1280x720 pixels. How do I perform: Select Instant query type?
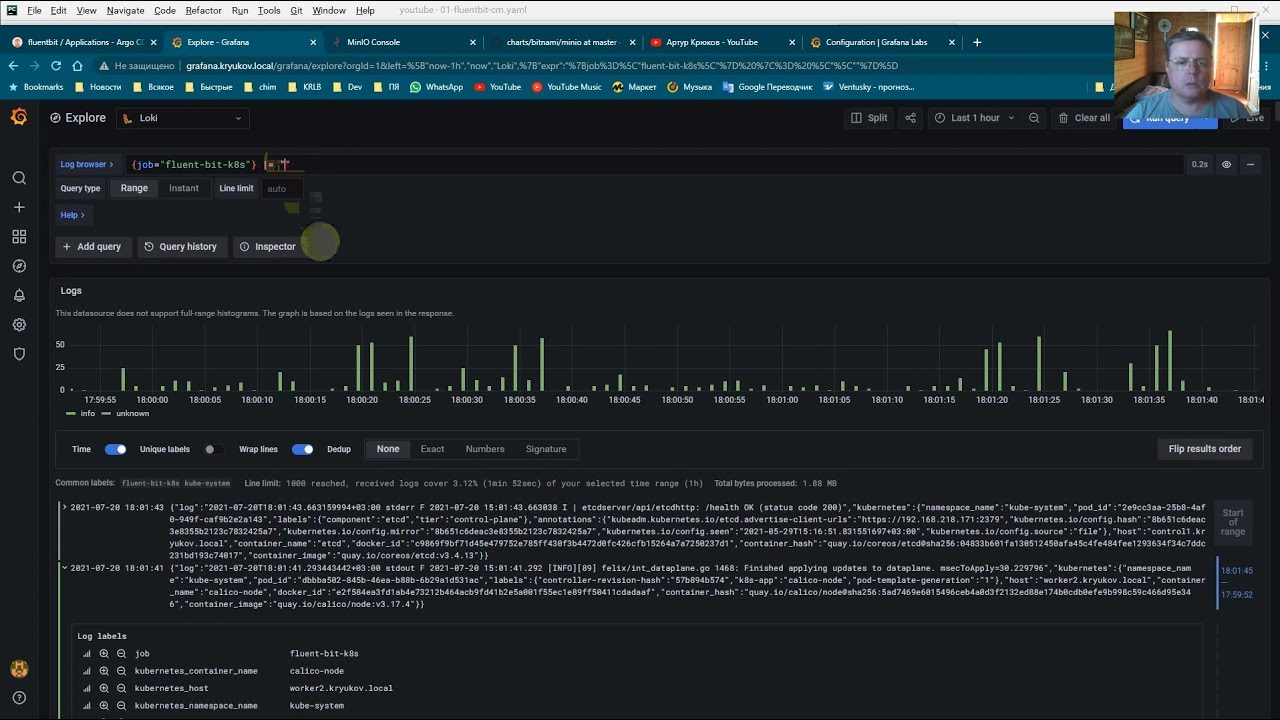[x=184, y=188]
